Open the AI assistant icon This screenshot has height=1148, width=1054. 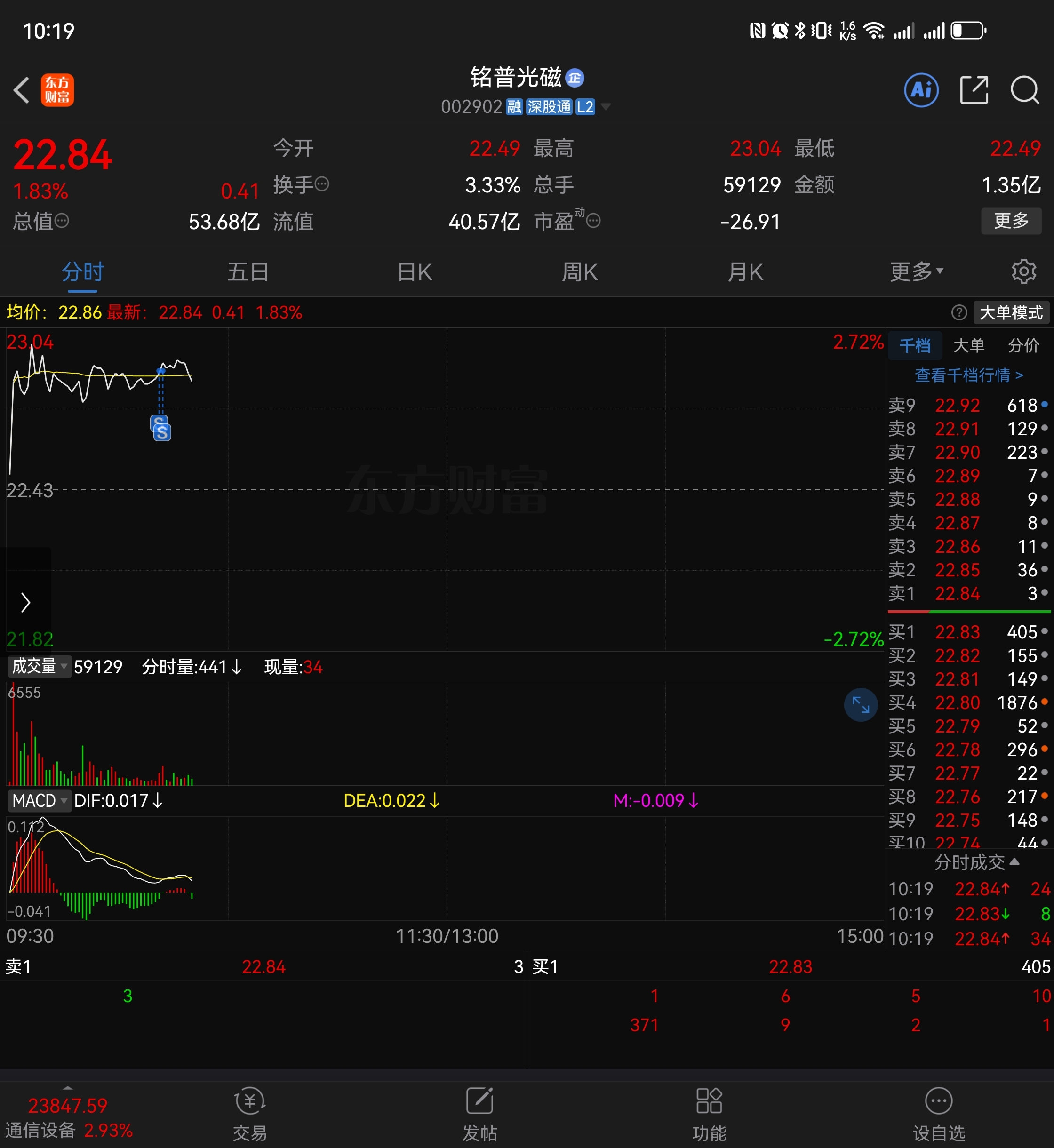coord(921,90)
